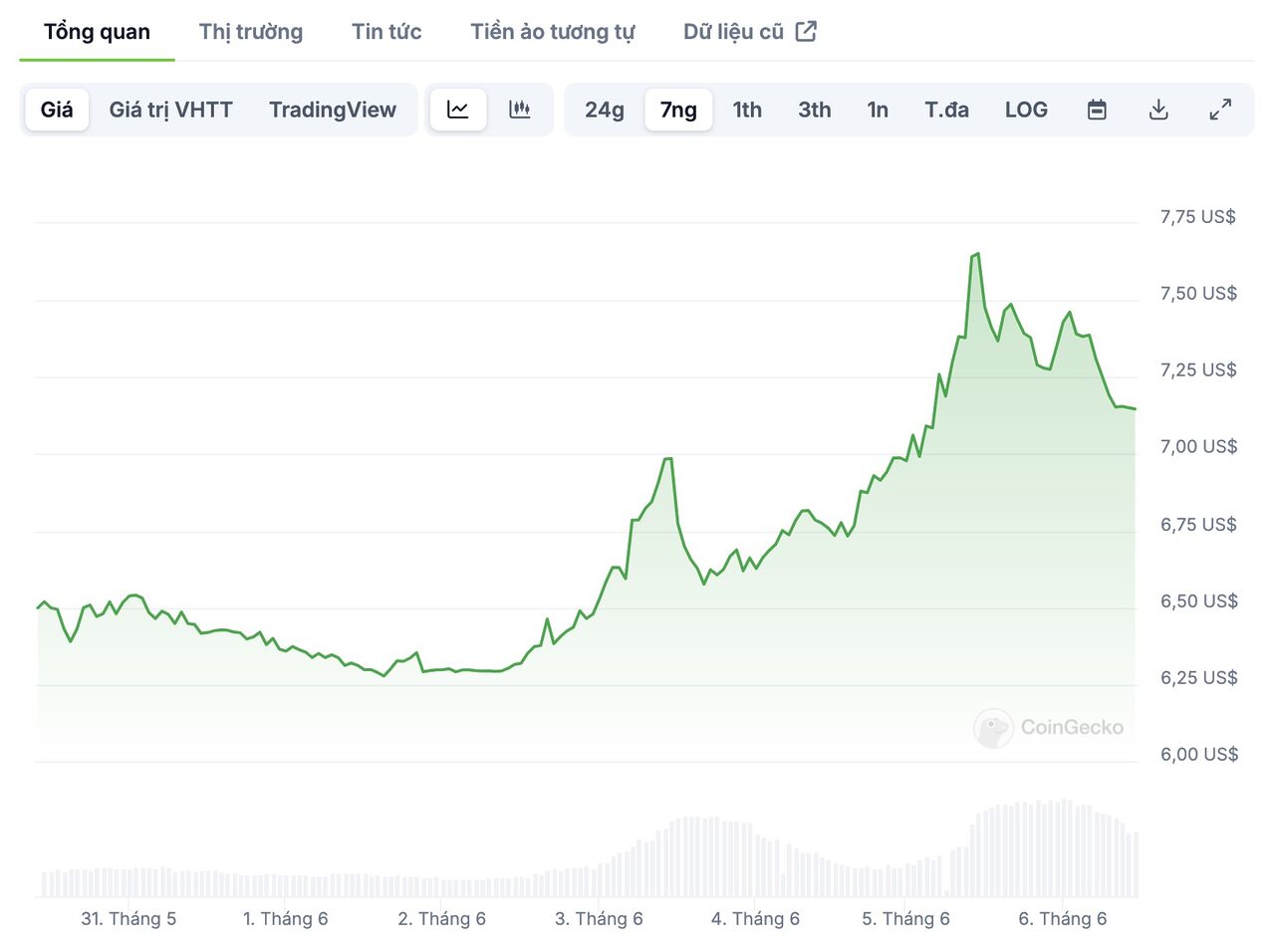Image resolution: width=1275 pixels, height=952 pixels.
Task: Click the 2. Tháng 6 date label
Action: click(441, 919)
